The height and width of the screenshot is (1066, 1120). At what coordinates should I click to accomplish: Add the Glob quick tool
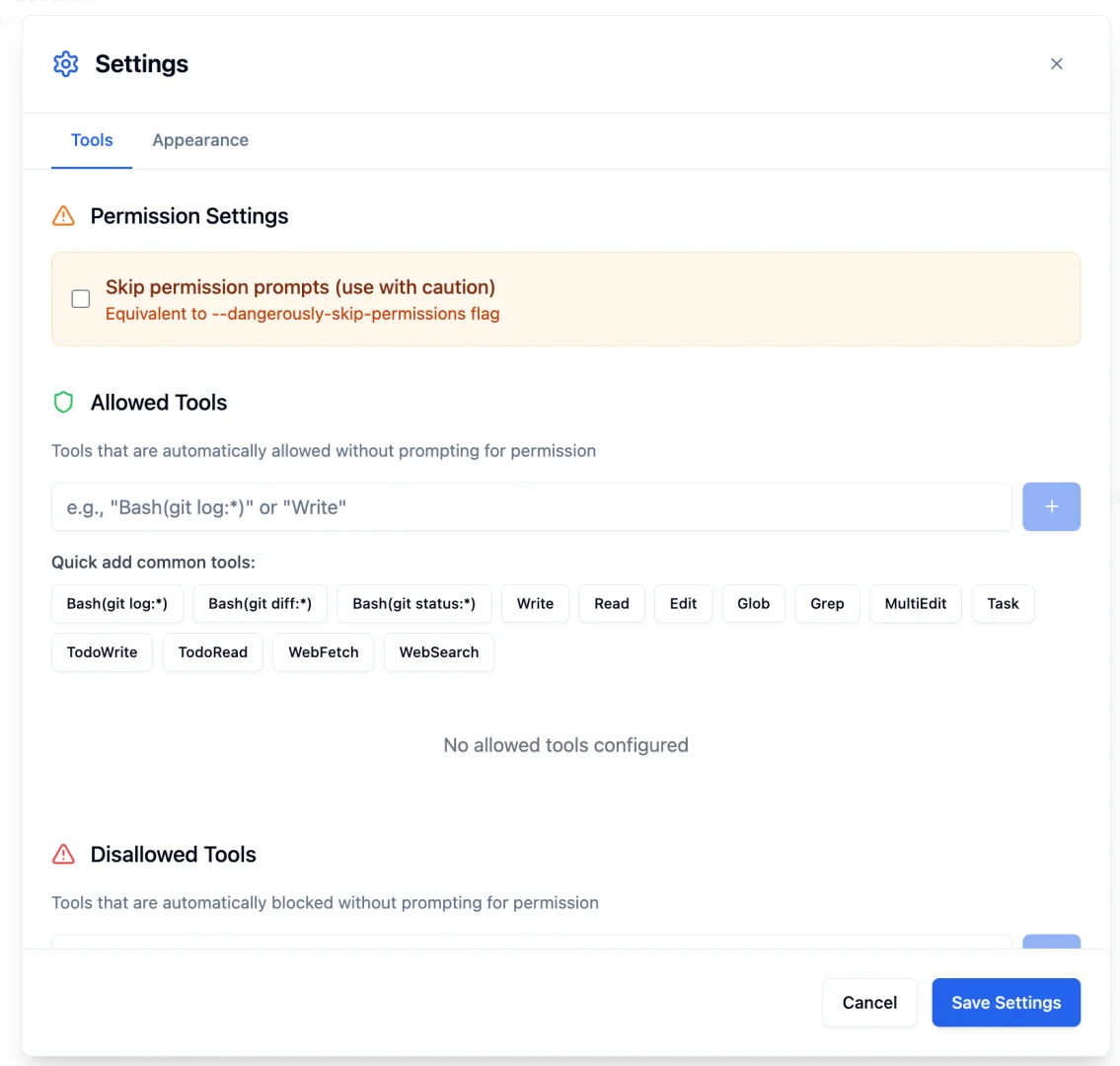[x=753, y=604]
